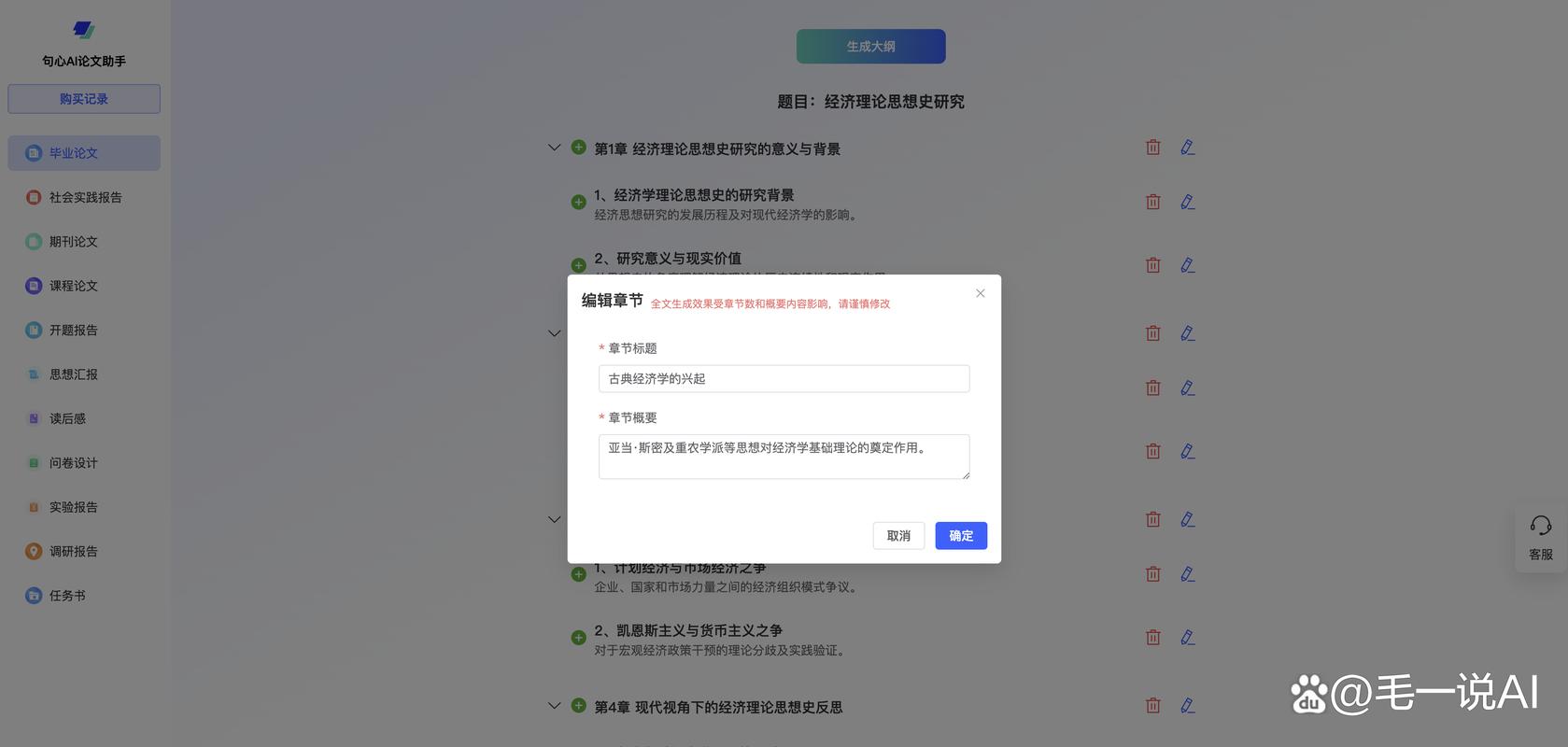Open 任务书 in the sidebar

(x=84, y=596)
